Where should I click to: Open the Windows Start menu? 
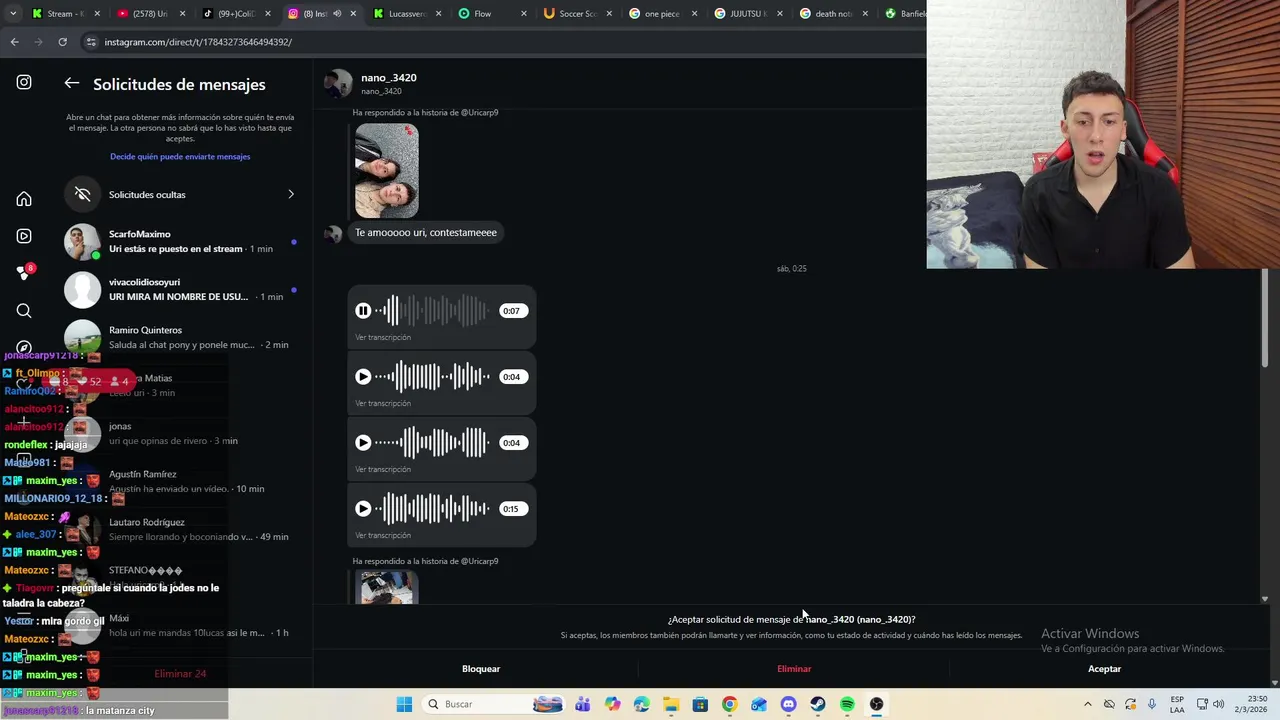404,704
